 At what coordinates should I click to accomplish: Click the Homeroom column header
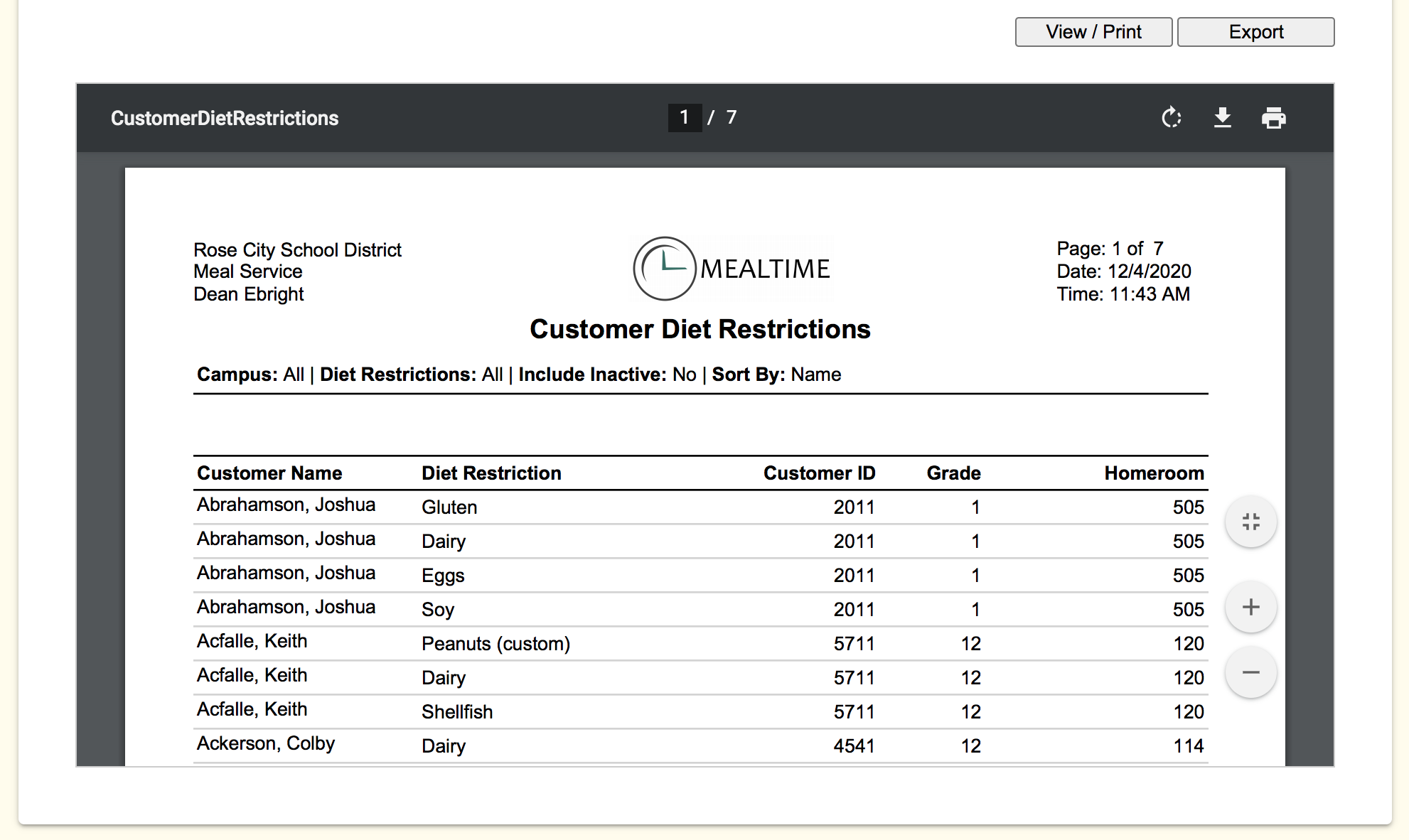tap(1153, 473)
